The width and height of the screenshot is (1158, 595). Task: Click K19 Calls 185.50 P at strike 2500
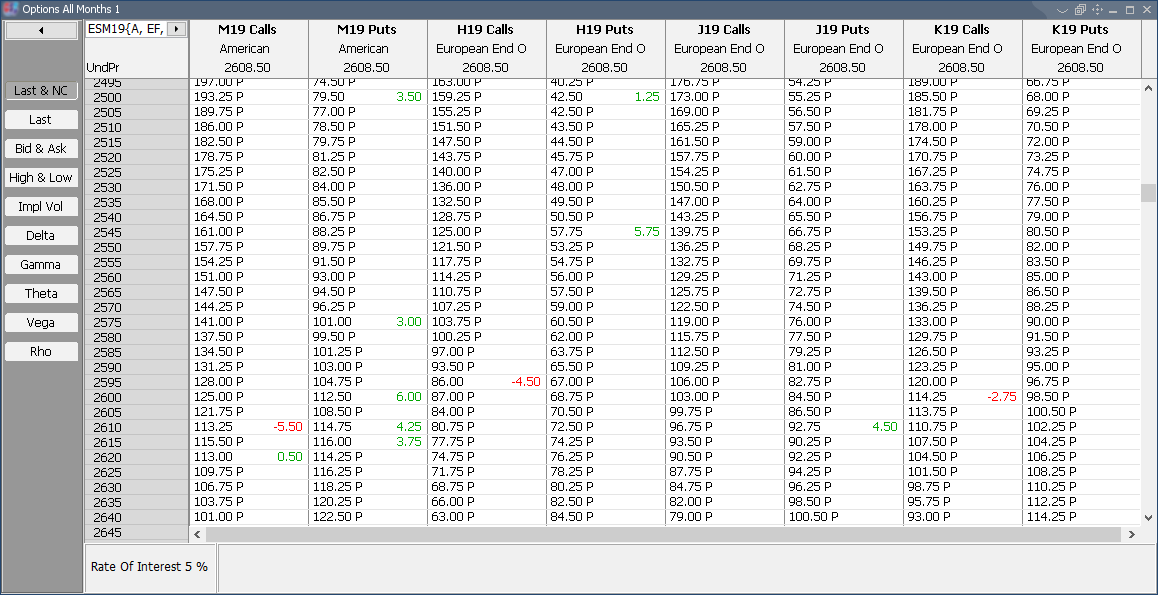pos(933,97)
